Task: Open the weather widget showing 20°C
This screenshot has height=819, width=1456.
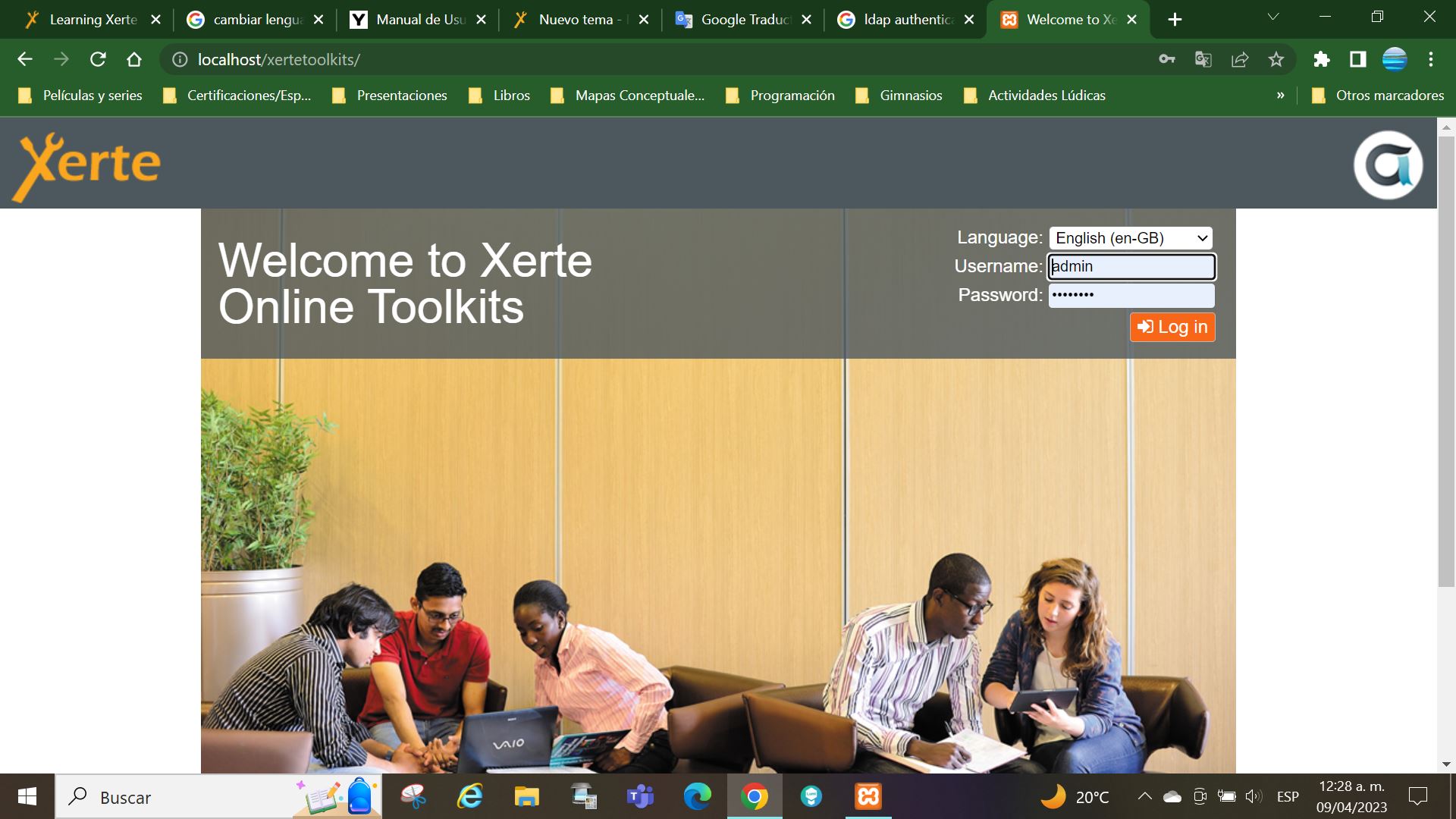Action: pyautogui.click(x=1075, y=797)
